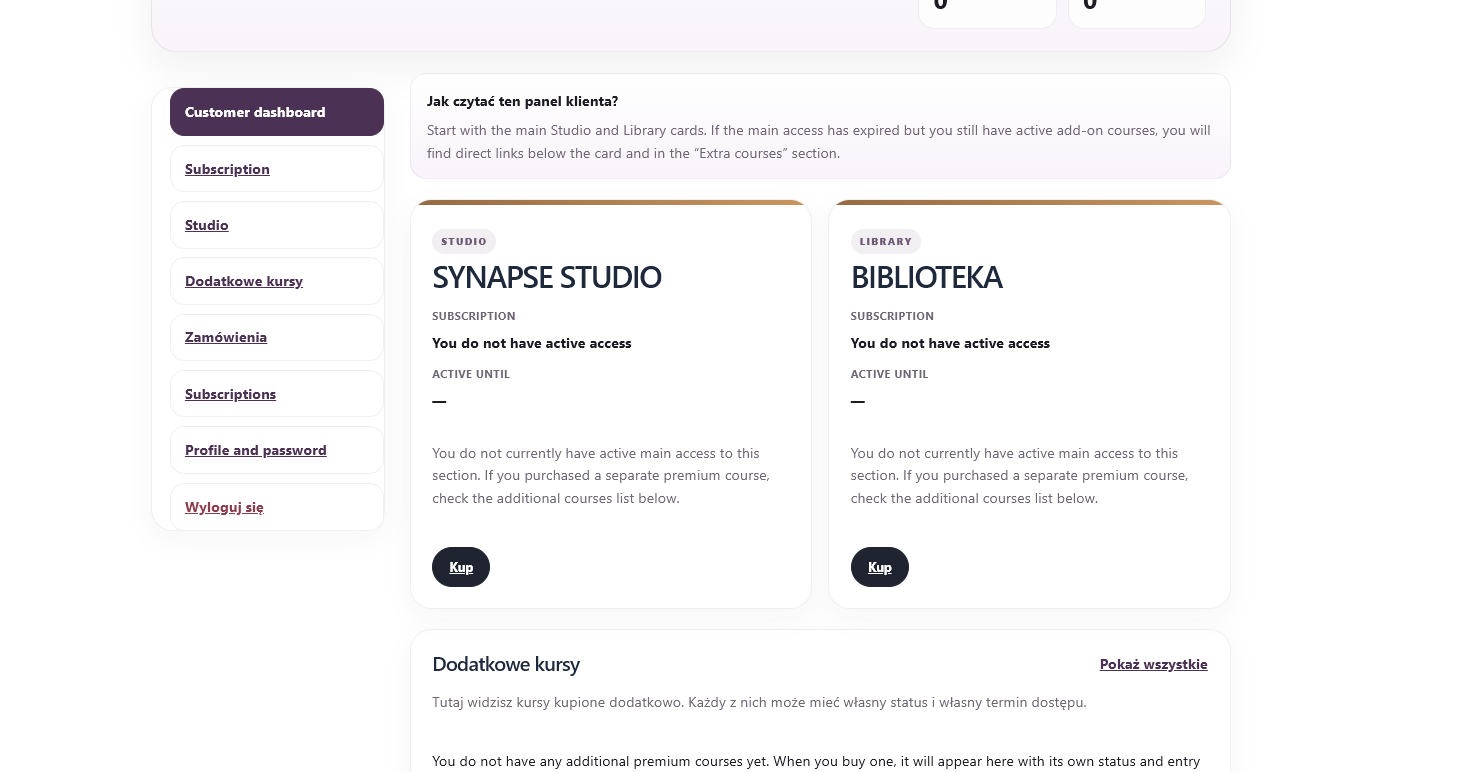Click the LIBRARY badge label
The image size is (1479, 772).
point(885,241)
